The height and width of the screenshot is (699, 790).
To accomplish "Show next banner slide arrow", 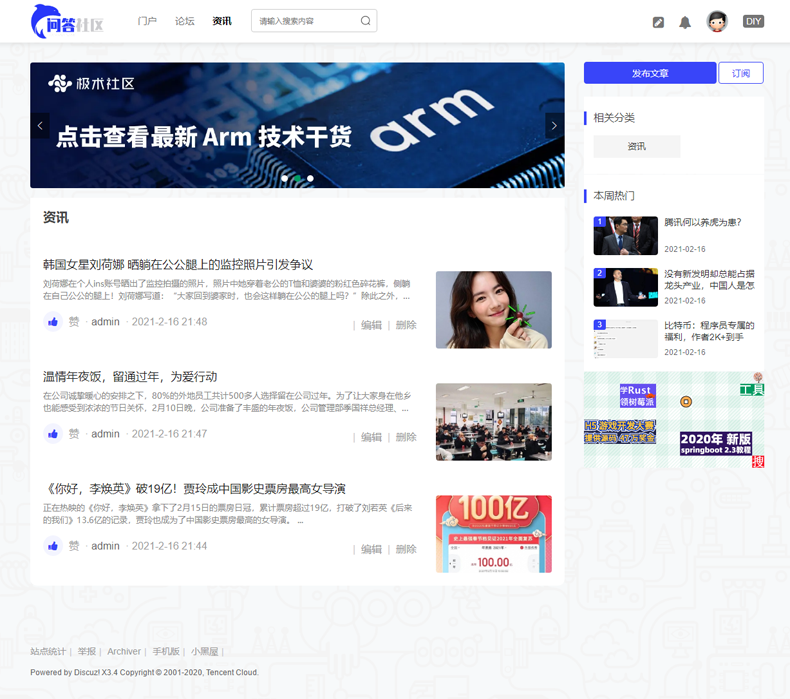I will 554,125.
